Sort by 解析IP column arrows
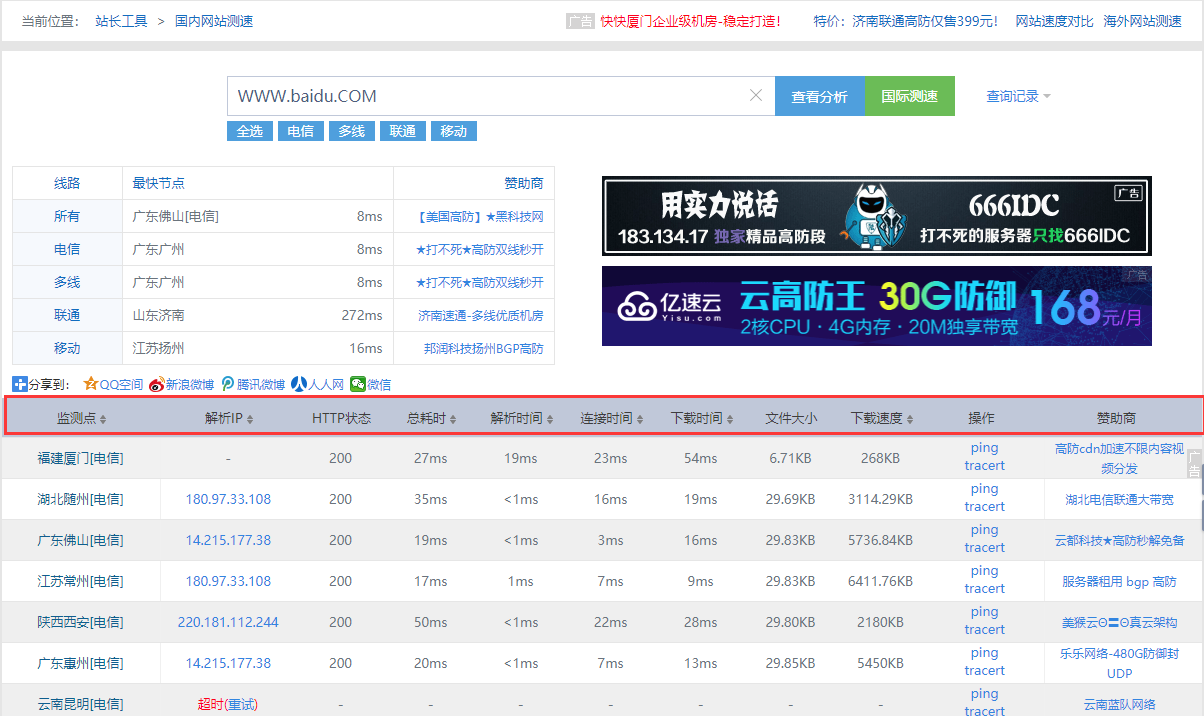Viewport: 1204px width, 716px height. tap(250, 419)
